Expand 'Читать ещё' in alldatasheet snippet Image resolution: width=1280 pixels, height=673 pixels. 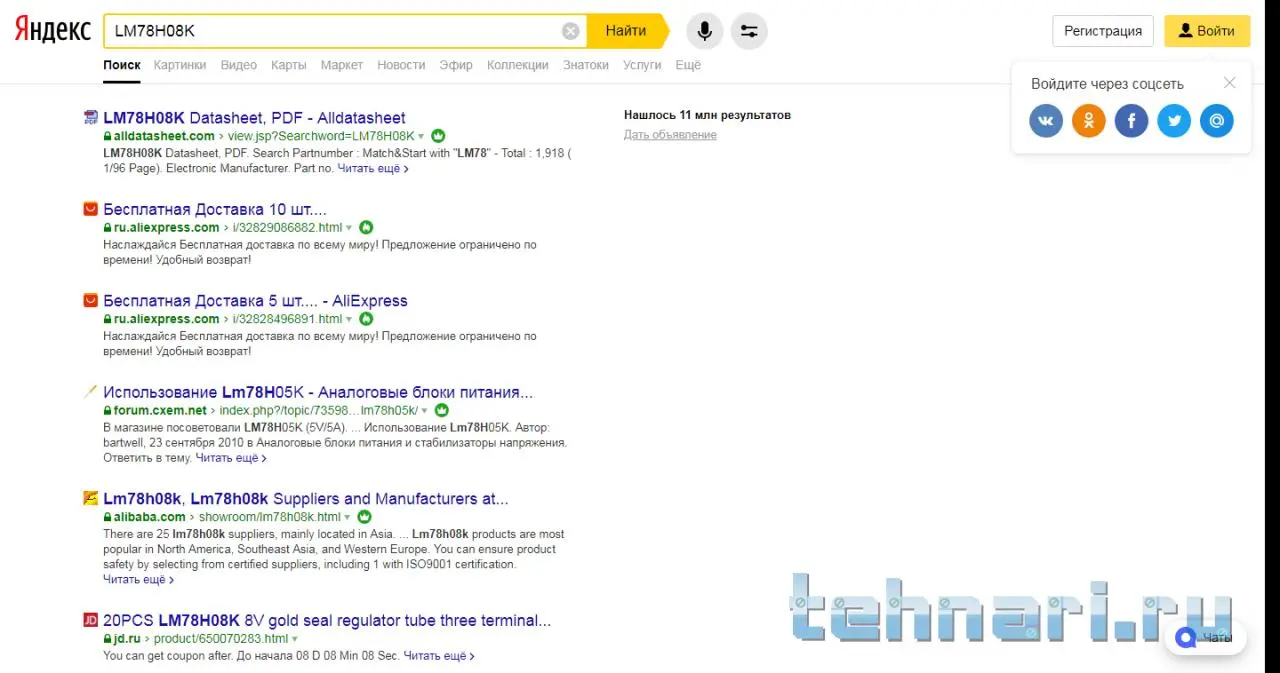(373, 168)
